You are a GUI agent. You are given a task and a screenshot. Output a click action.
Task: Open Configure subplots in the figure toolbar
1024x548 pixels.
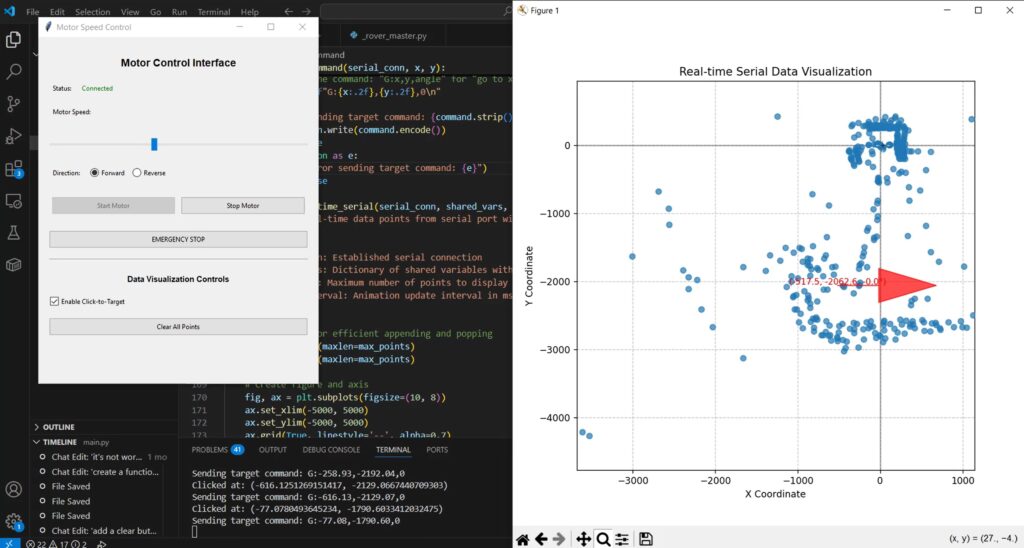[x=622, y=539]
